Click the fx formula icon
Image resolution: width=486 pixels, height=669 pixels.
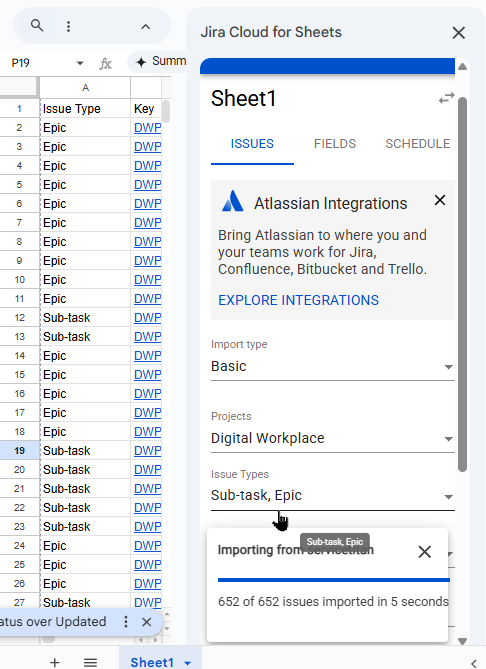coord(105,64)
